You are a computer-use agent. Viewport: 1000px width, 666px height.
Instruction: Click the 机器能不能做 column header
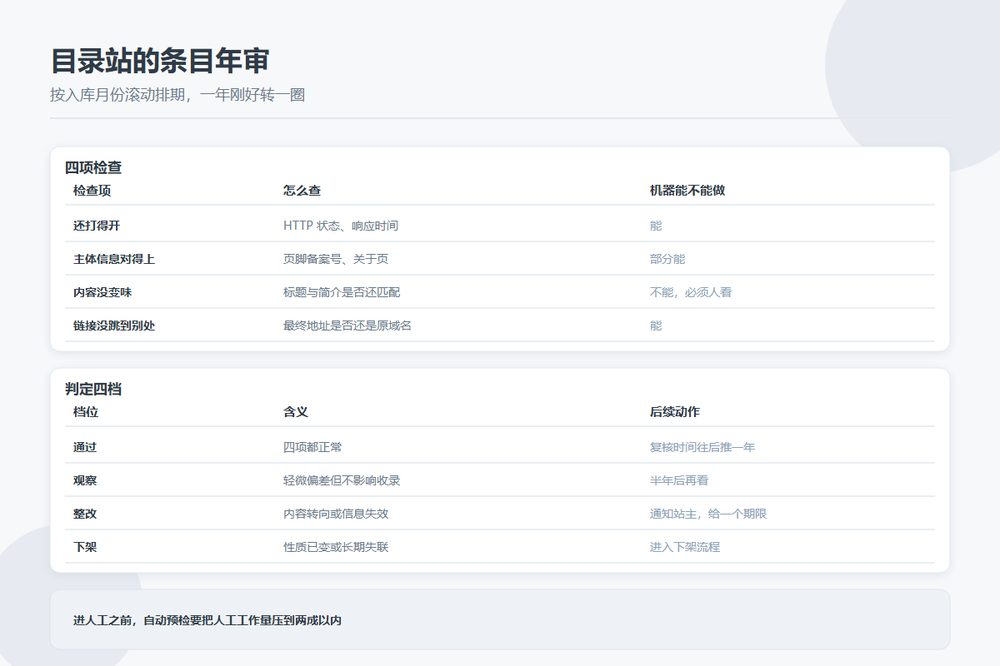pyautogui.click(x=687, y=190)
